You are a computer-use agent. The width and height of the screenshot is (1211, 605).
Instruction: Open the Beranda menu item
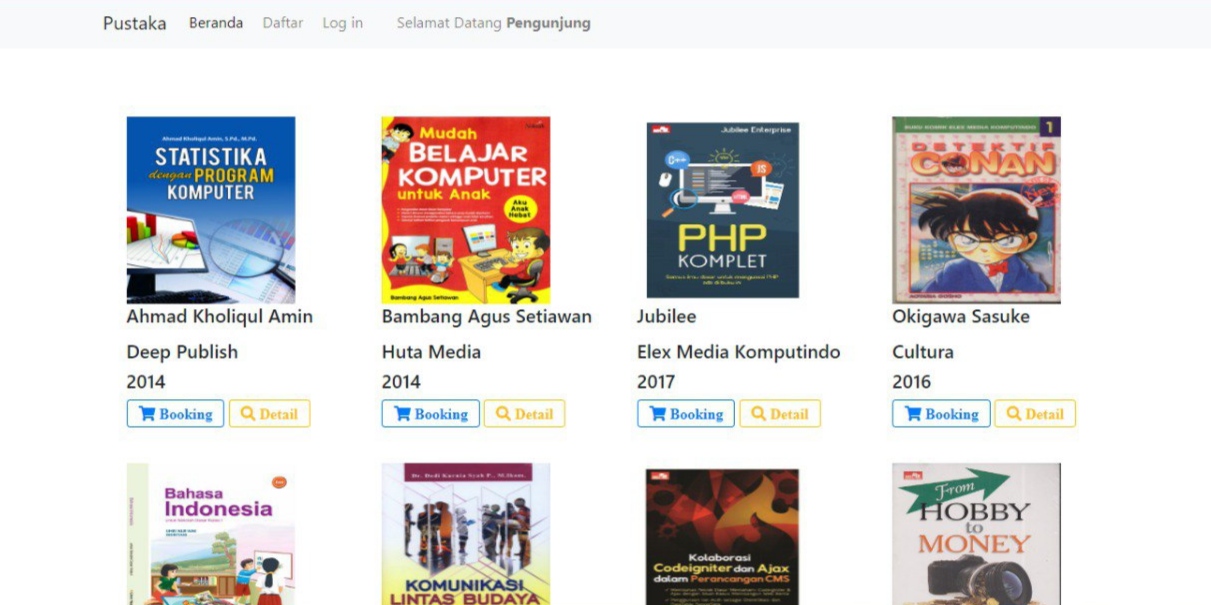(214, 22)
